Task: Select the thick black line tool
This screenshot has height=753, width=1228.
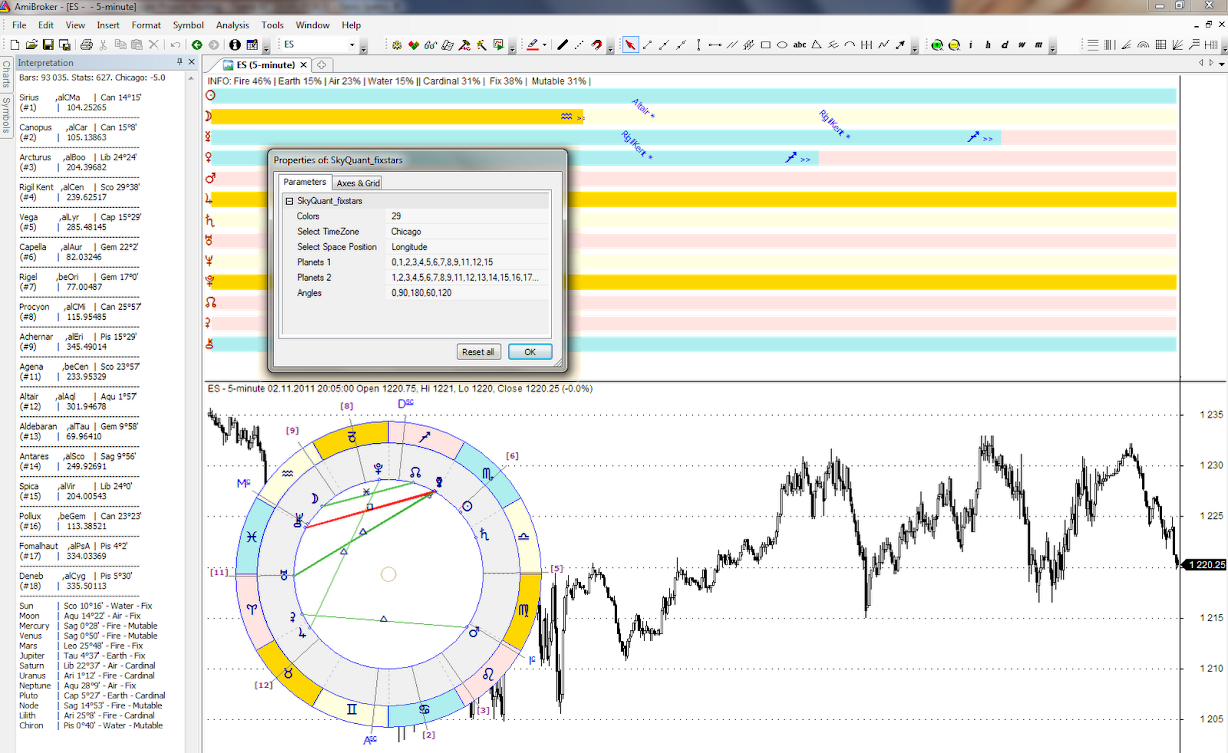Action: click(x=562, y=45)
